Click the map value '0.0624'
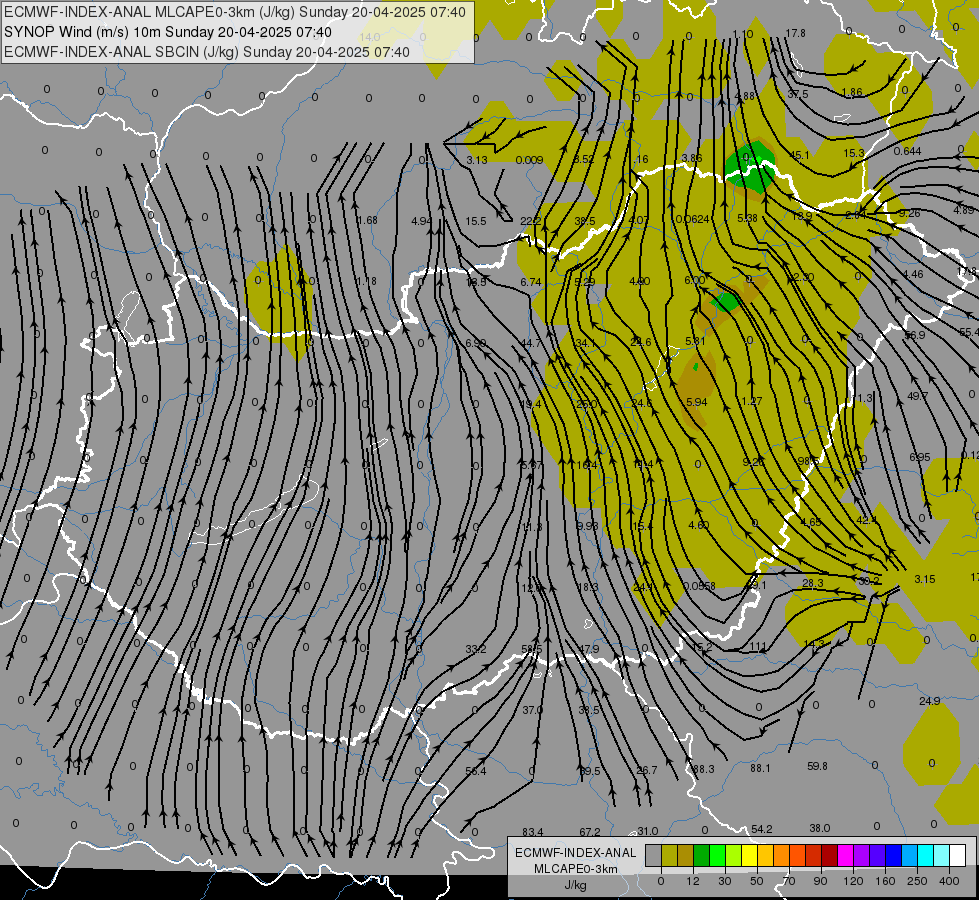The width and height of the screenshot is (979, 900). click(x=692, y=219)
